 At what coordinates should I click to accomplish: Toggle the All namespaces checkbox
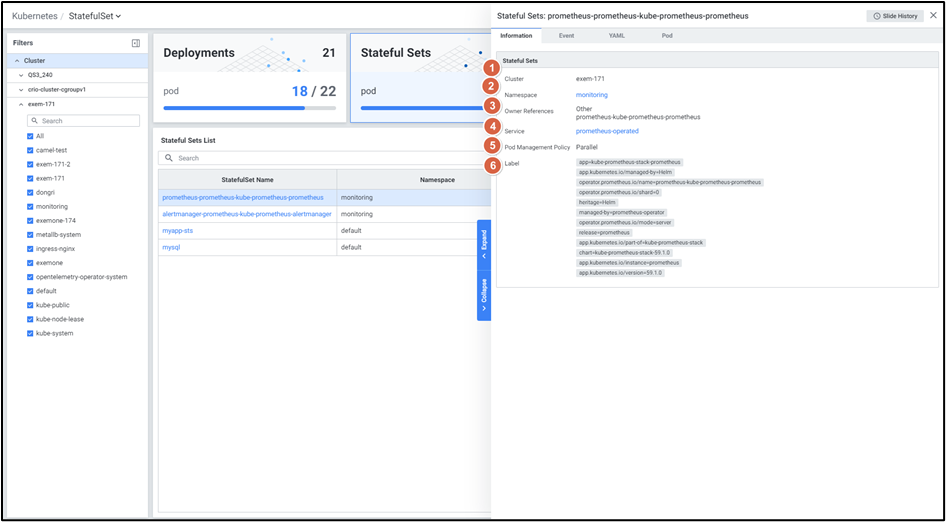[x=30, y=136]
